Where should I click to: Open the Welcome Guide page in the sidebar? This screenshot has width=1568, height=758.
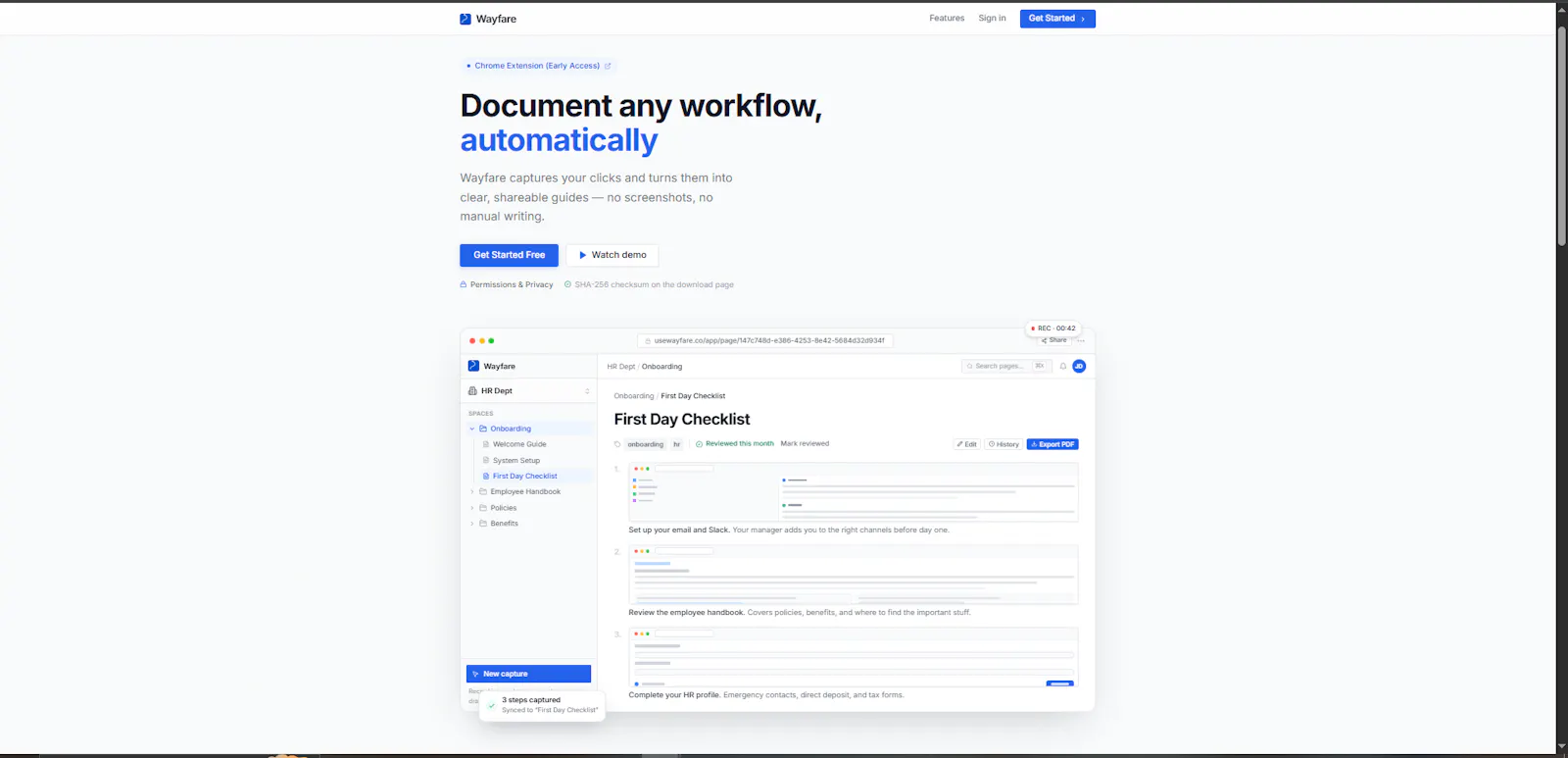pos(519,444)
